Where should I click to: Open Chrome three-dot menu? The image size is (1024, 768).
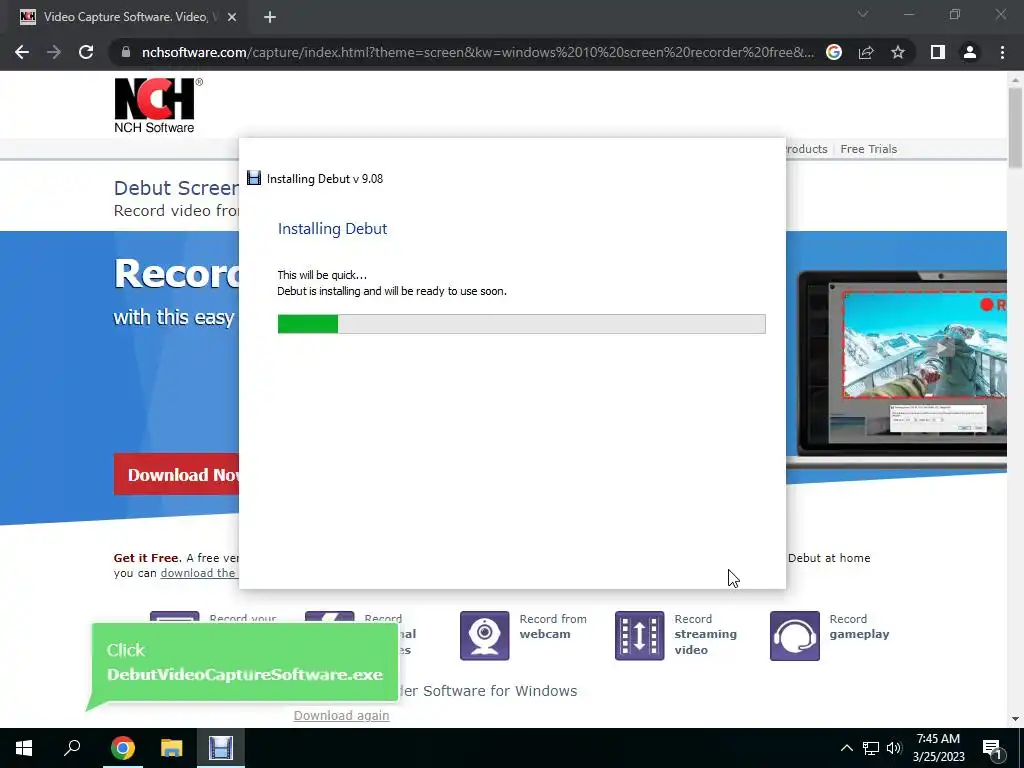pyautogui.click(x=1002, y=52)
